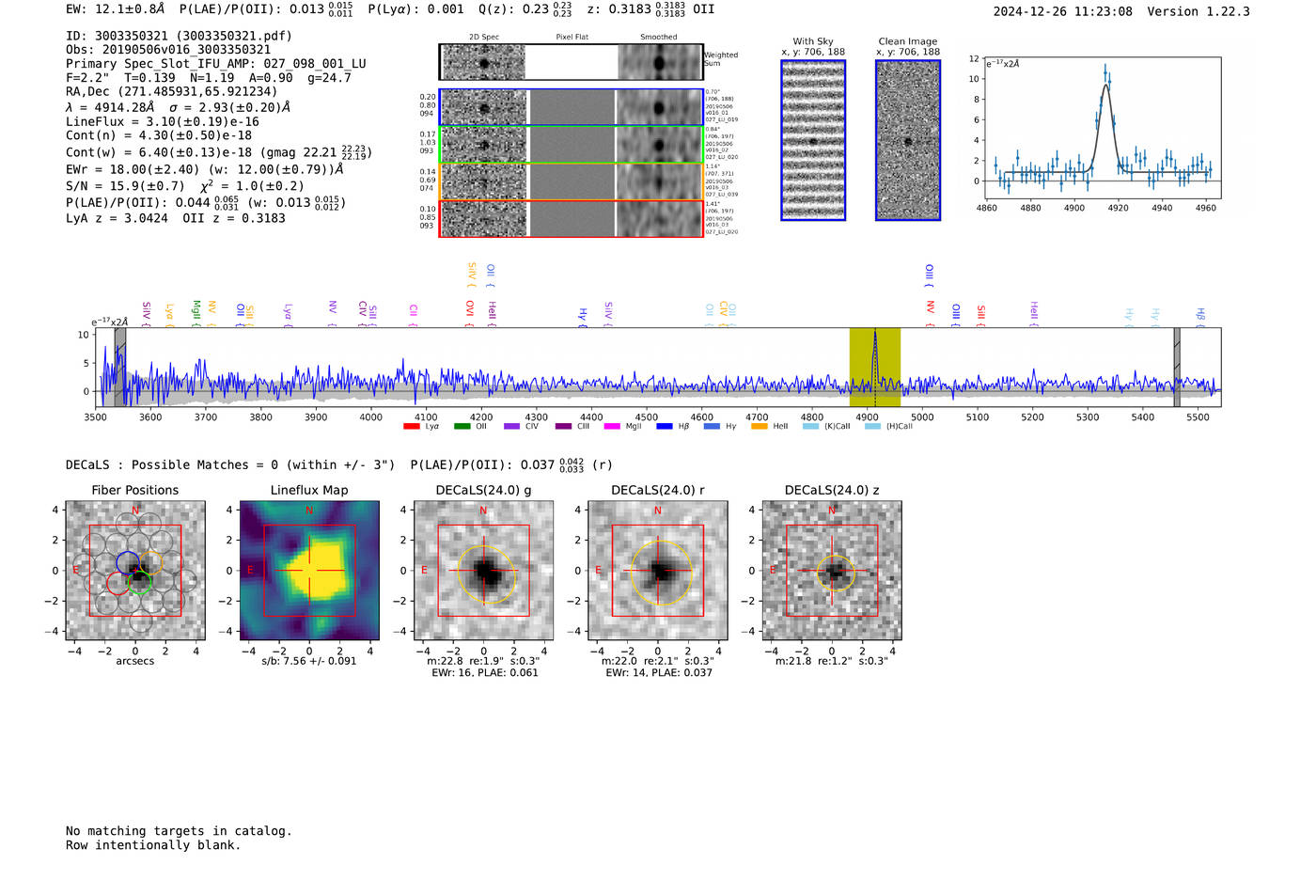Screen dimensions: 1316x896
Task: Click the green OII legend swatch
Action: [x=462, y=427]
